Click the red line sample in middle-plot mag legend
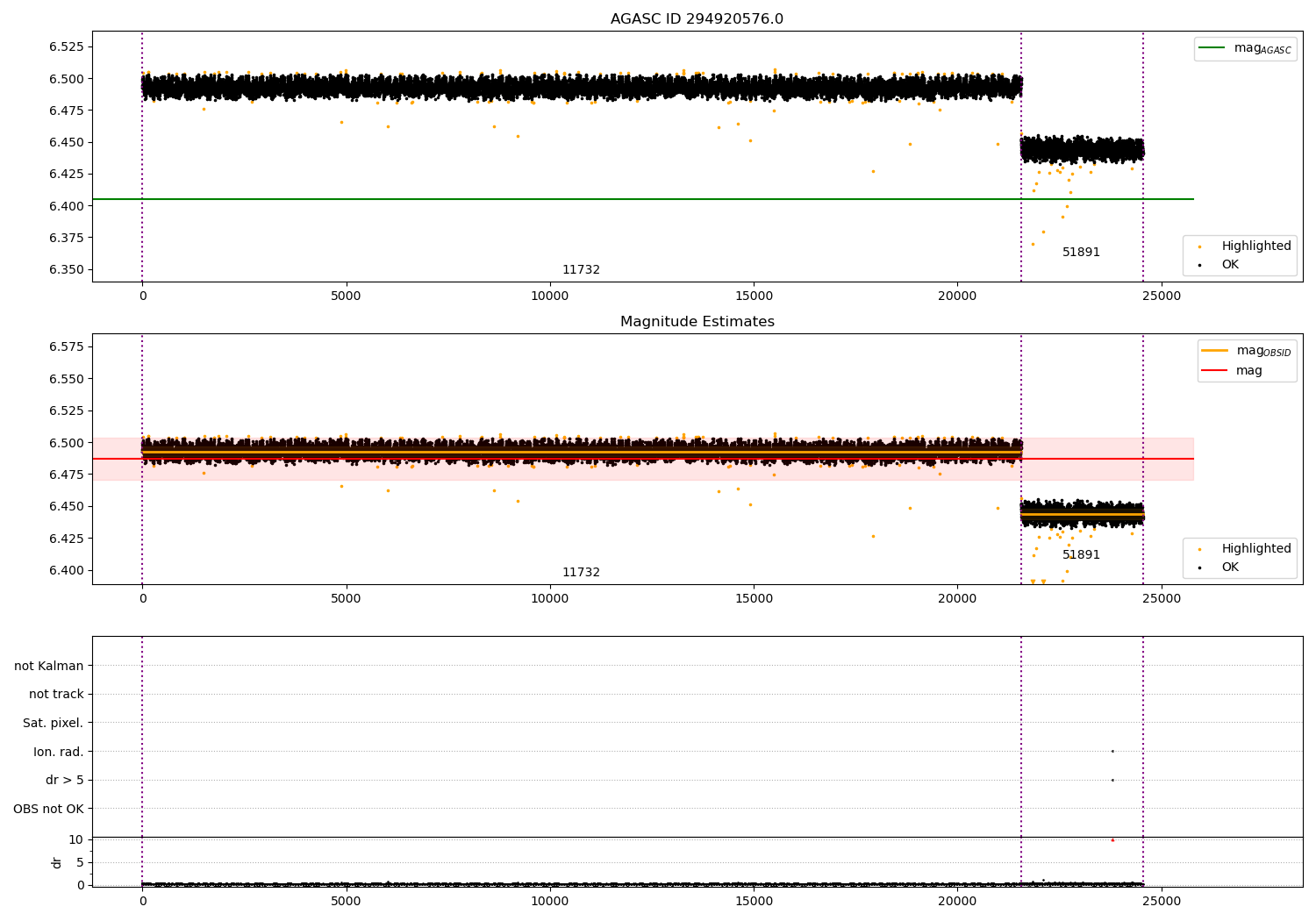The image size is (1316, 921). [1215, 370]
